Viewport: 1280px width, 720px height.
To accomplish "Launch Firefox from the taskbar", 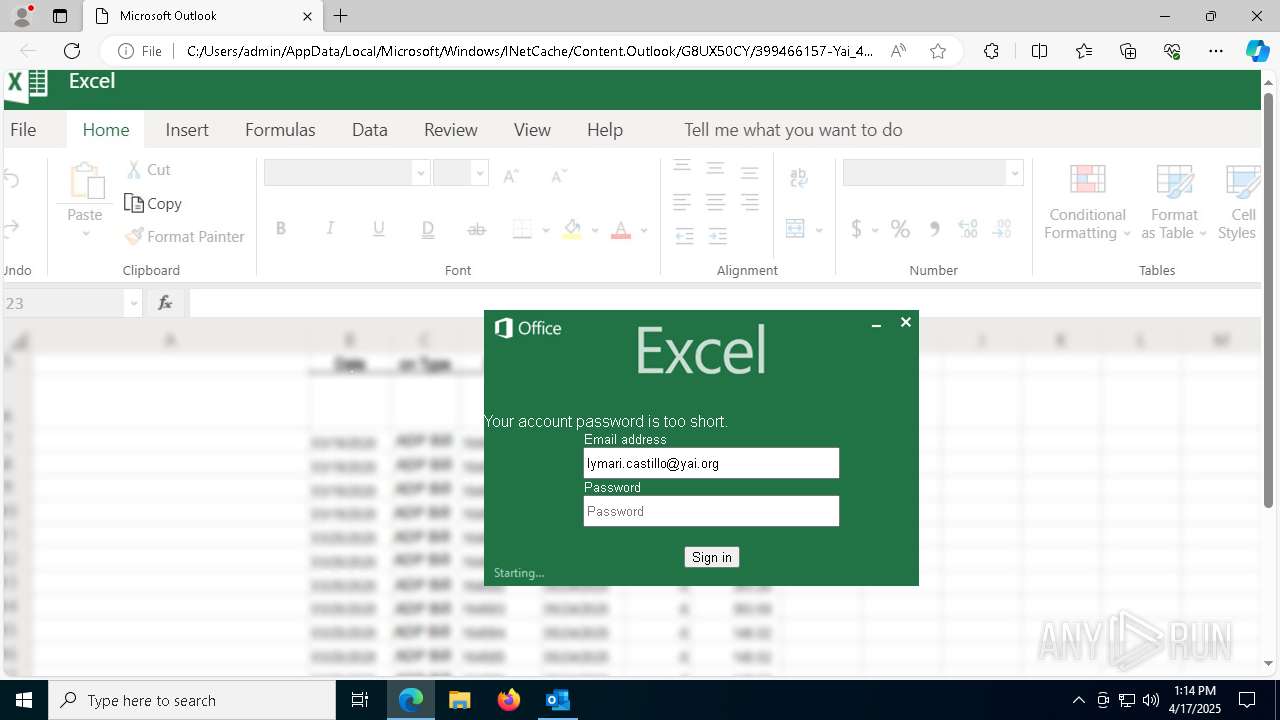I will click(509, 700).
